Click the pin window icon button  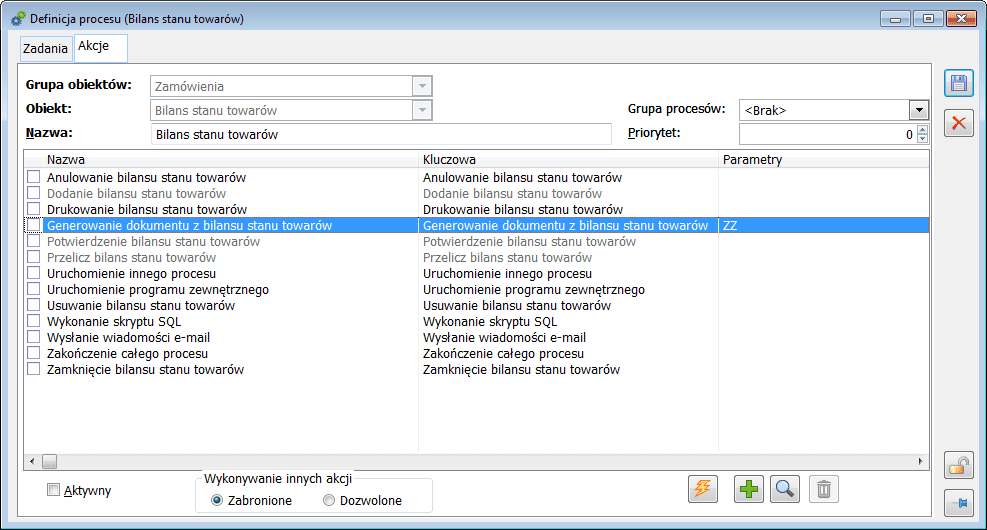(959, 504)
